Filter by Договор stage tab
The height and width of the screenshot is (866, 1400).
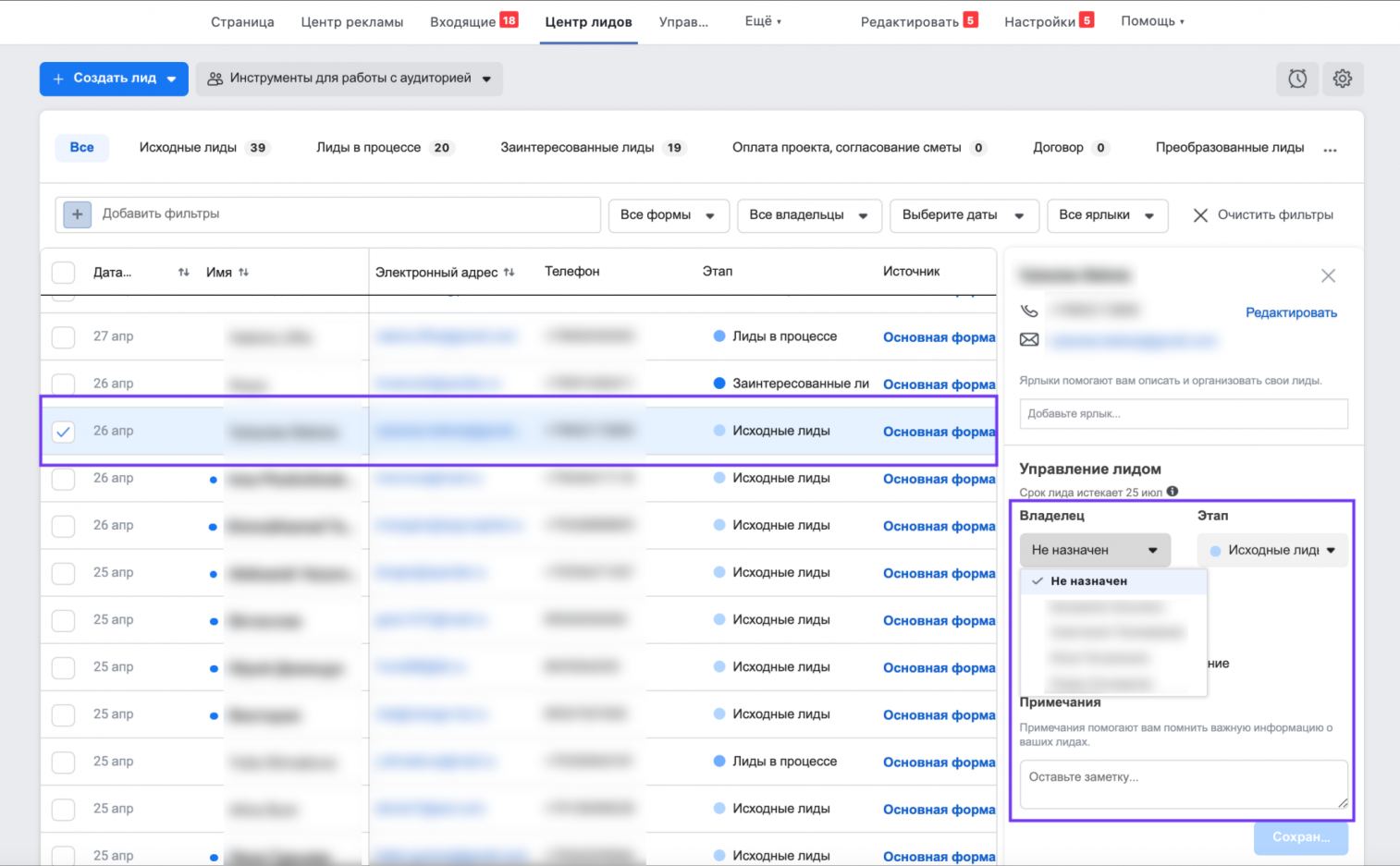click(1071, 147)
